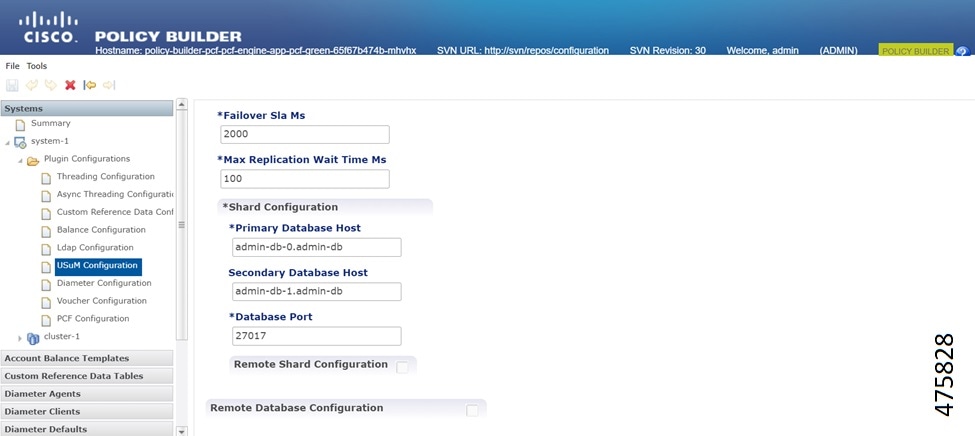Expand the cluster-1 tree node
This screenshot has height=436, width=975.
(x=20, y=338)
